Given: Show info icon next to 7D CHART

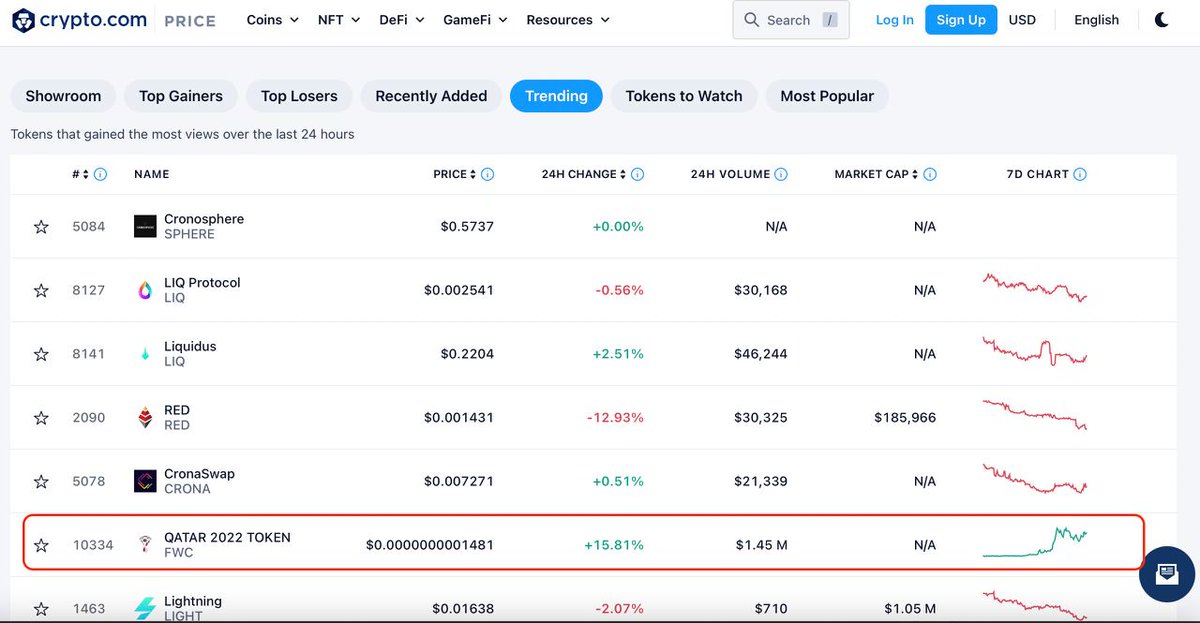Looking at the screenshot, I should [x=1080, y=174].
